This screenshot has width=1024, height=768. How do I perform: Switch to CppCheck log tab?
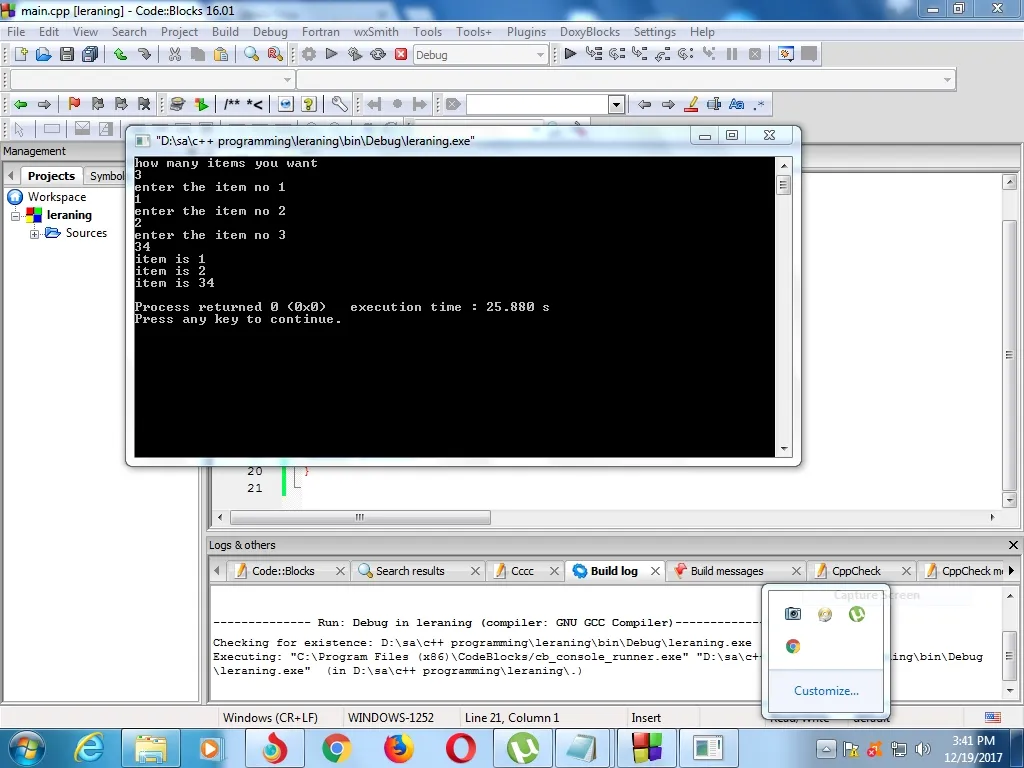856,571
